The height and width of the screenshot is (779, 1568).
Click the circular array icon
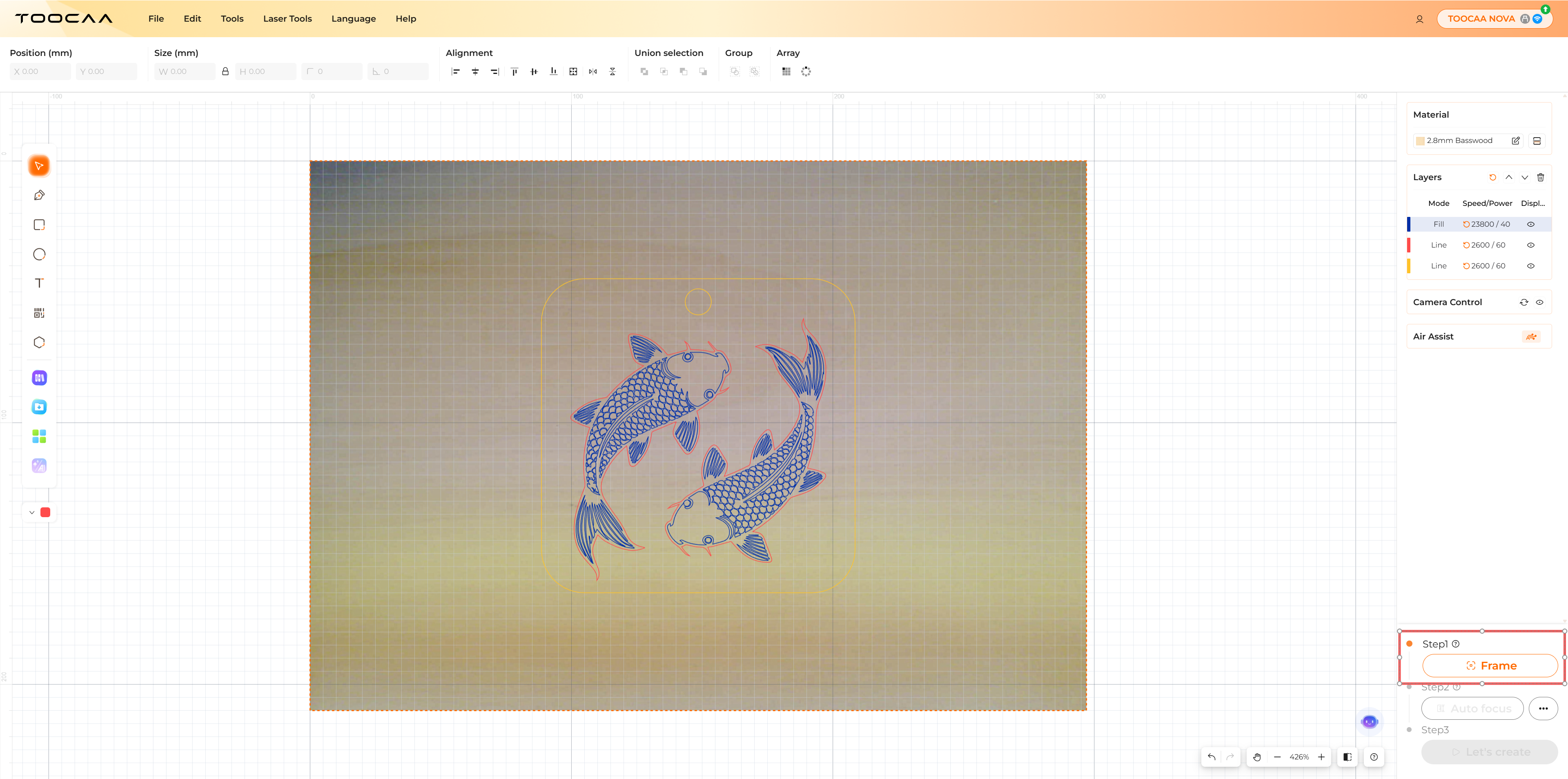pos(806,71)
